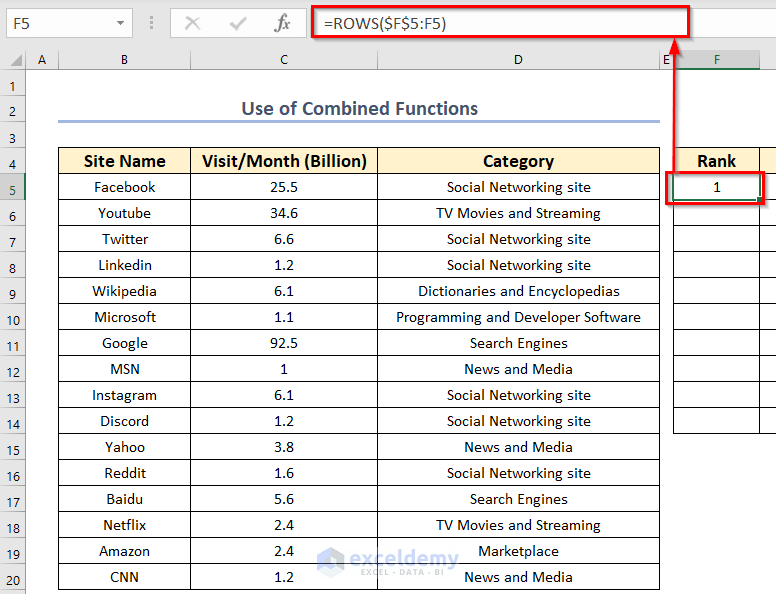Click the Name Box showing F5
Screen dimensions: 776x594
(x=58, y=23)
